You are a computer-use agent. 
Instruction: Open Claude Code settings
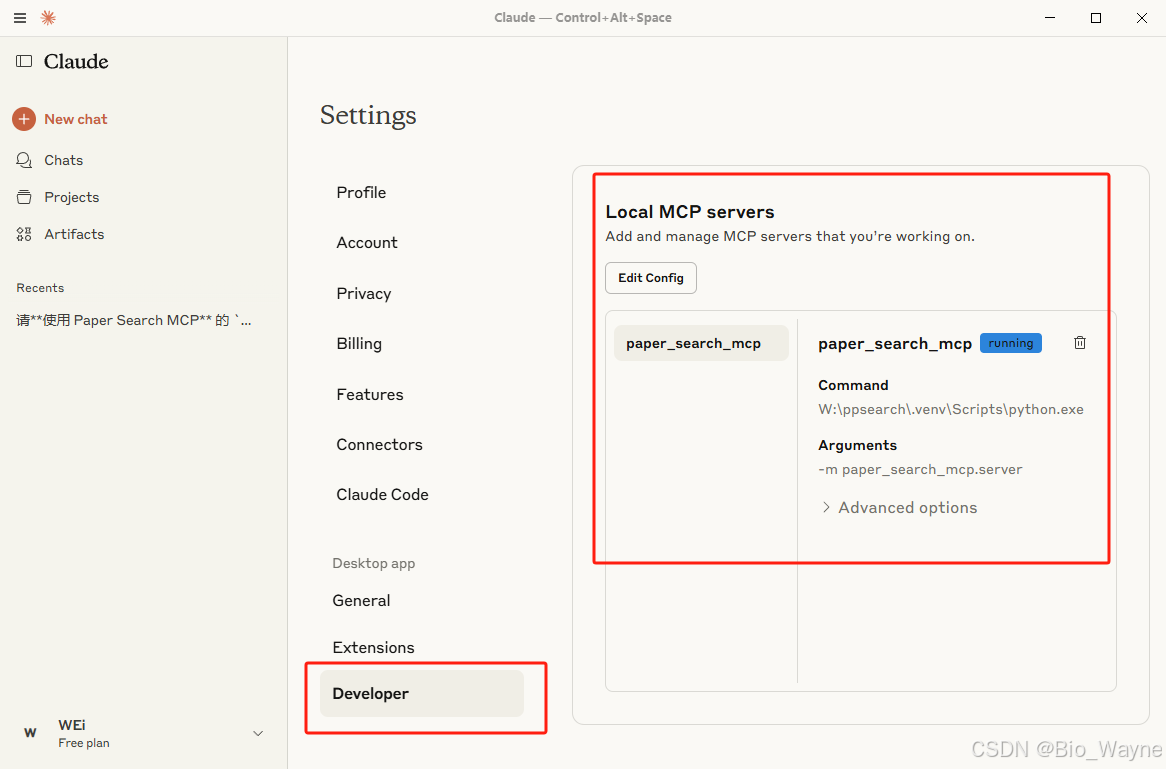pyautogui.click(x=382, y=495)
